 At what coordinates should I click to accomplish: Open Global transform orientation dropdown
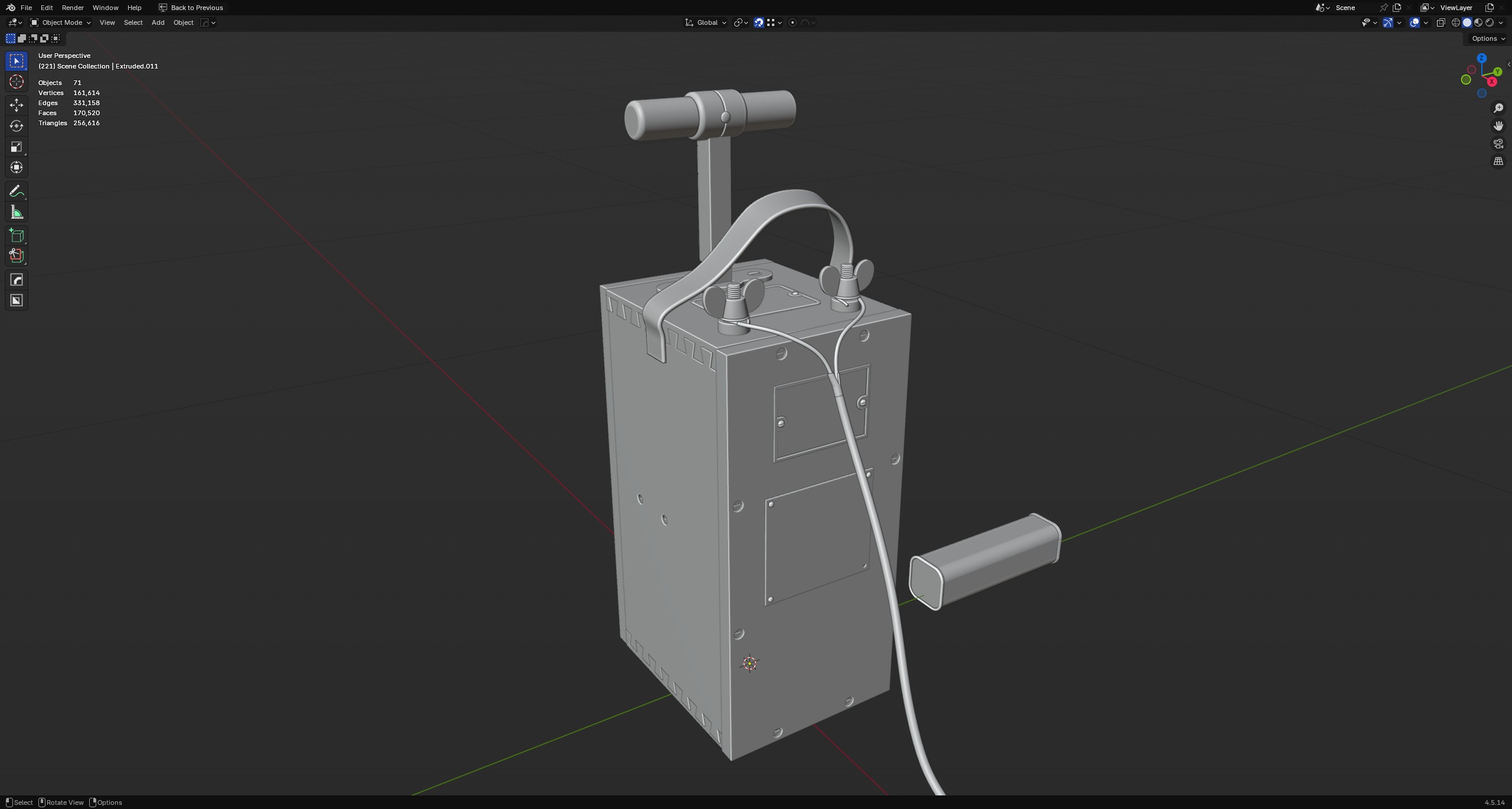coord(706,22)
